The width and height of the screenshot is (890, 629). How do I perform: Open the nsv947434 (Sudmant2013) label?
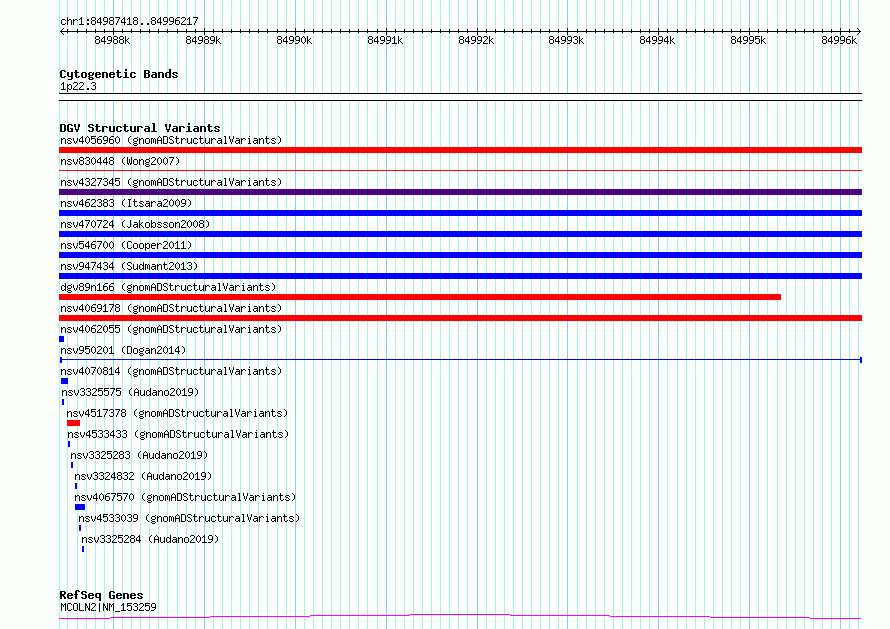pos(129,266)
